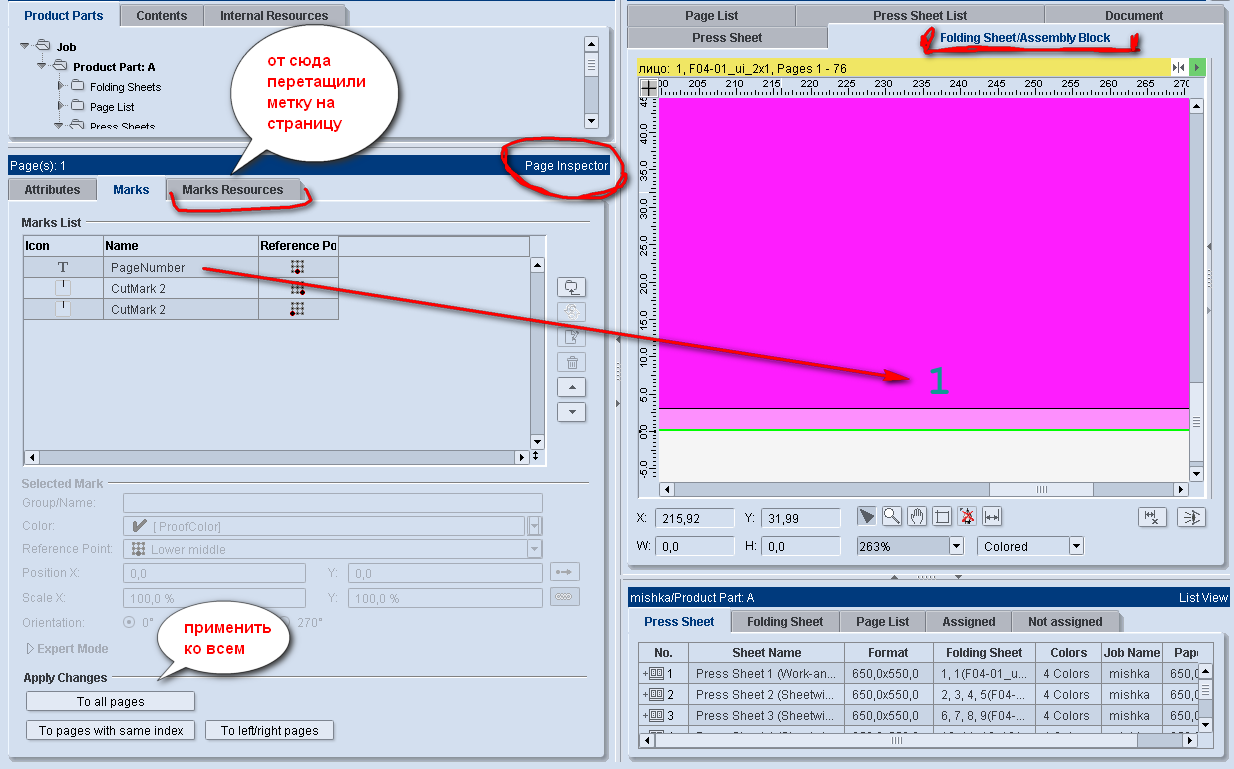This screenshot has height=769, width=1234.
Task: Click the trash delete mark button
Action: 571,362
